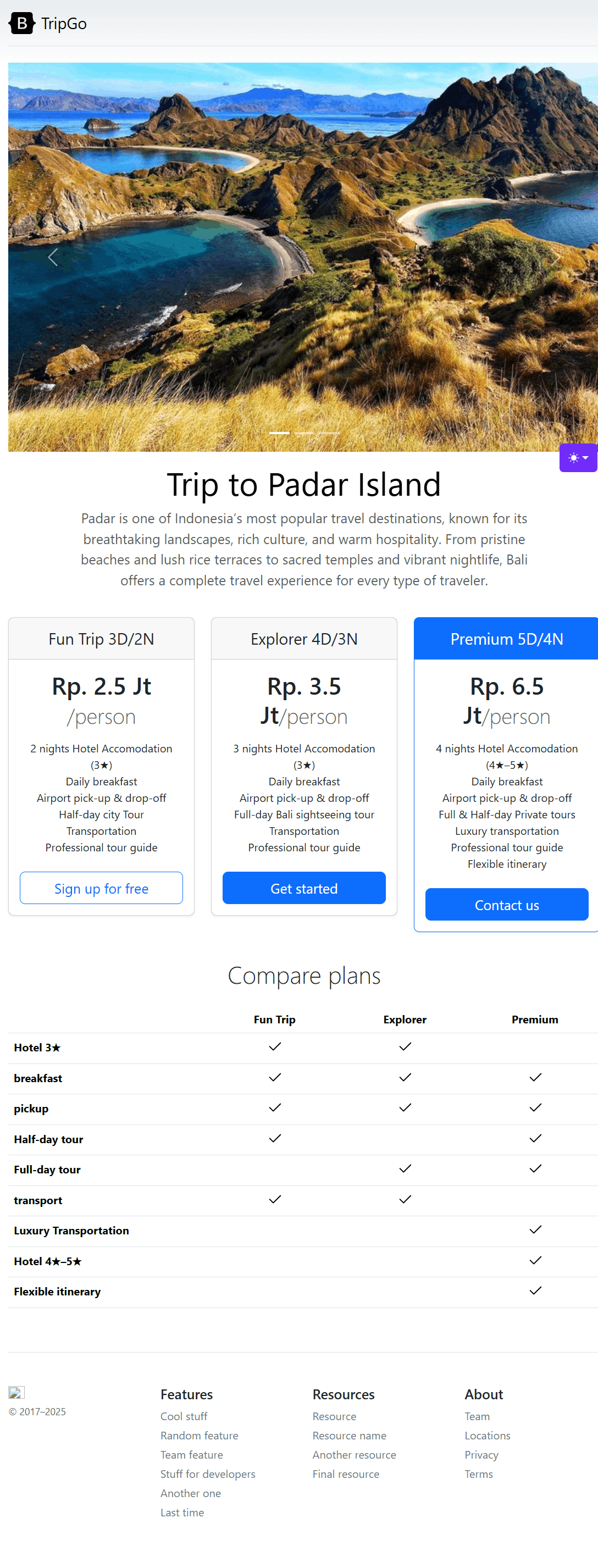
Task: Open the Cool stuff footer link
Action: click(183, 1416)
